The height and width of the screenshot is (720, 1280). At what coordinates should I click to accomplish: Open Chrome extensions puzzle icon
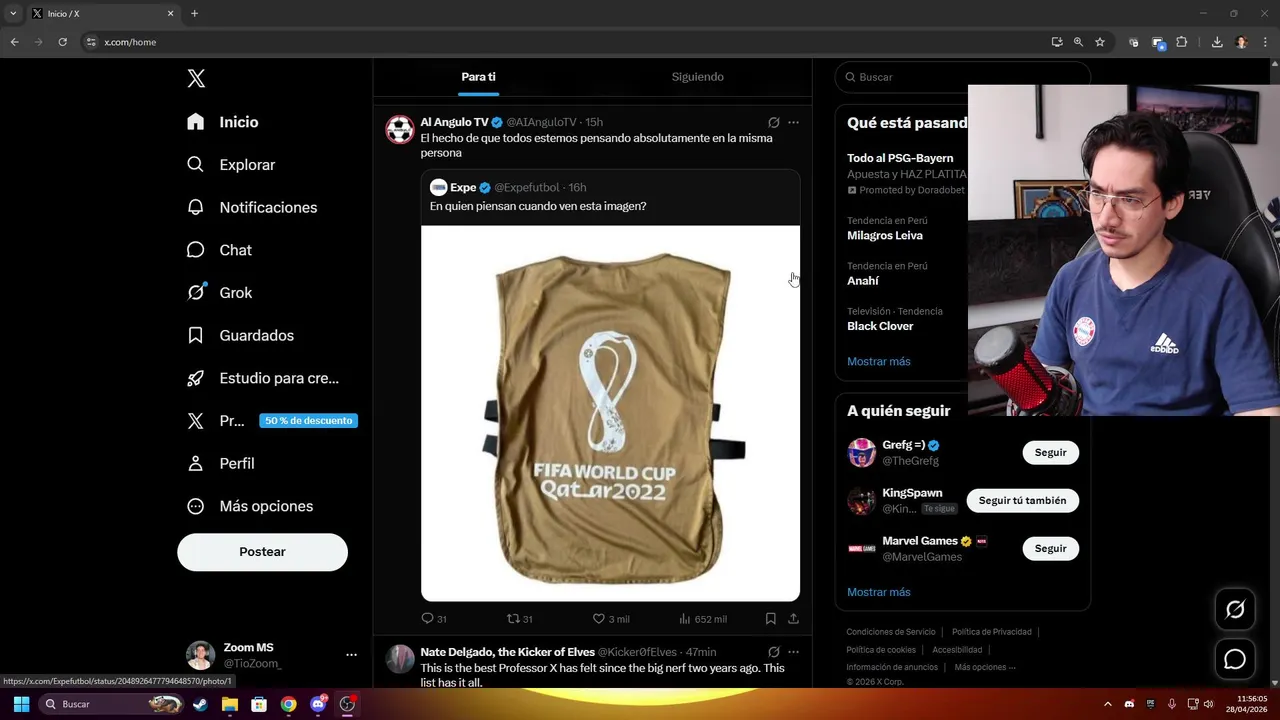(1182, 42)
